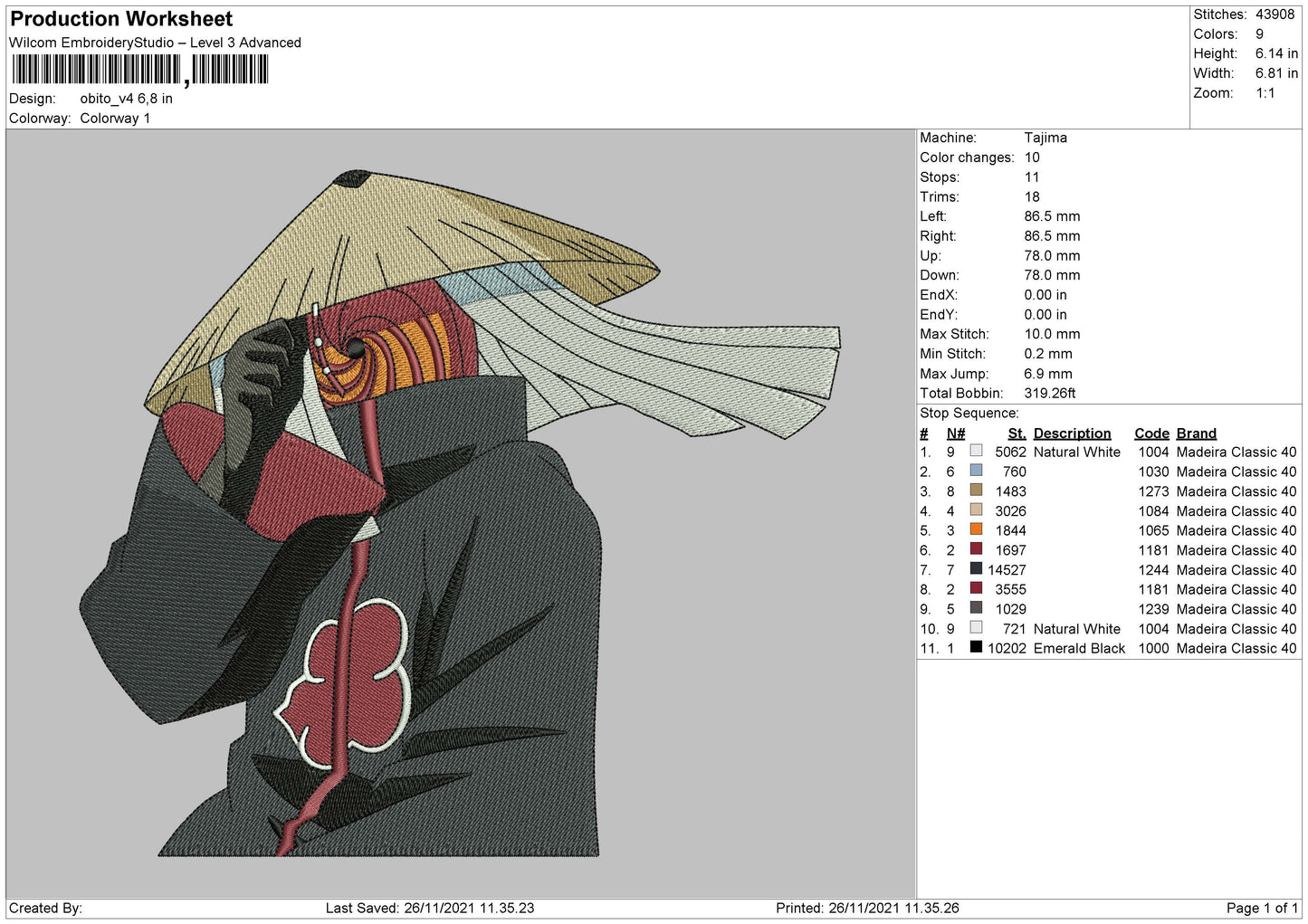The height and width of the screenshot is (924, 1308).
Task: Select the 'Stop Sequence:' heading
Action: 969,414
